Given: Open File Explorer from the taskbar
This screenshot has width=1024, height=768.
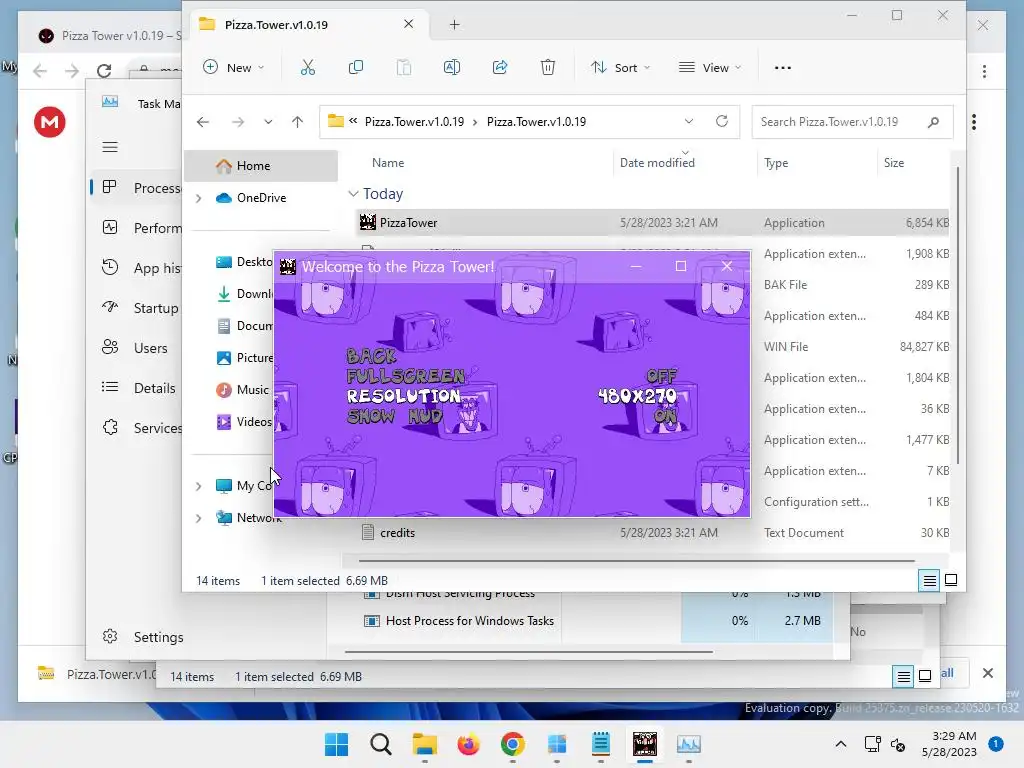Looking at the screenshot, I should click(424, 744).
